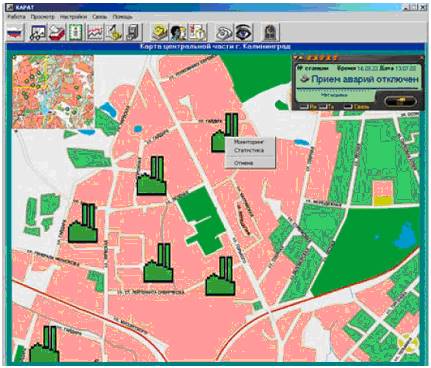The height and width of the screenshot is (368, 431).
Task: Select Мониторинг in the context menu
Action: 249,142
